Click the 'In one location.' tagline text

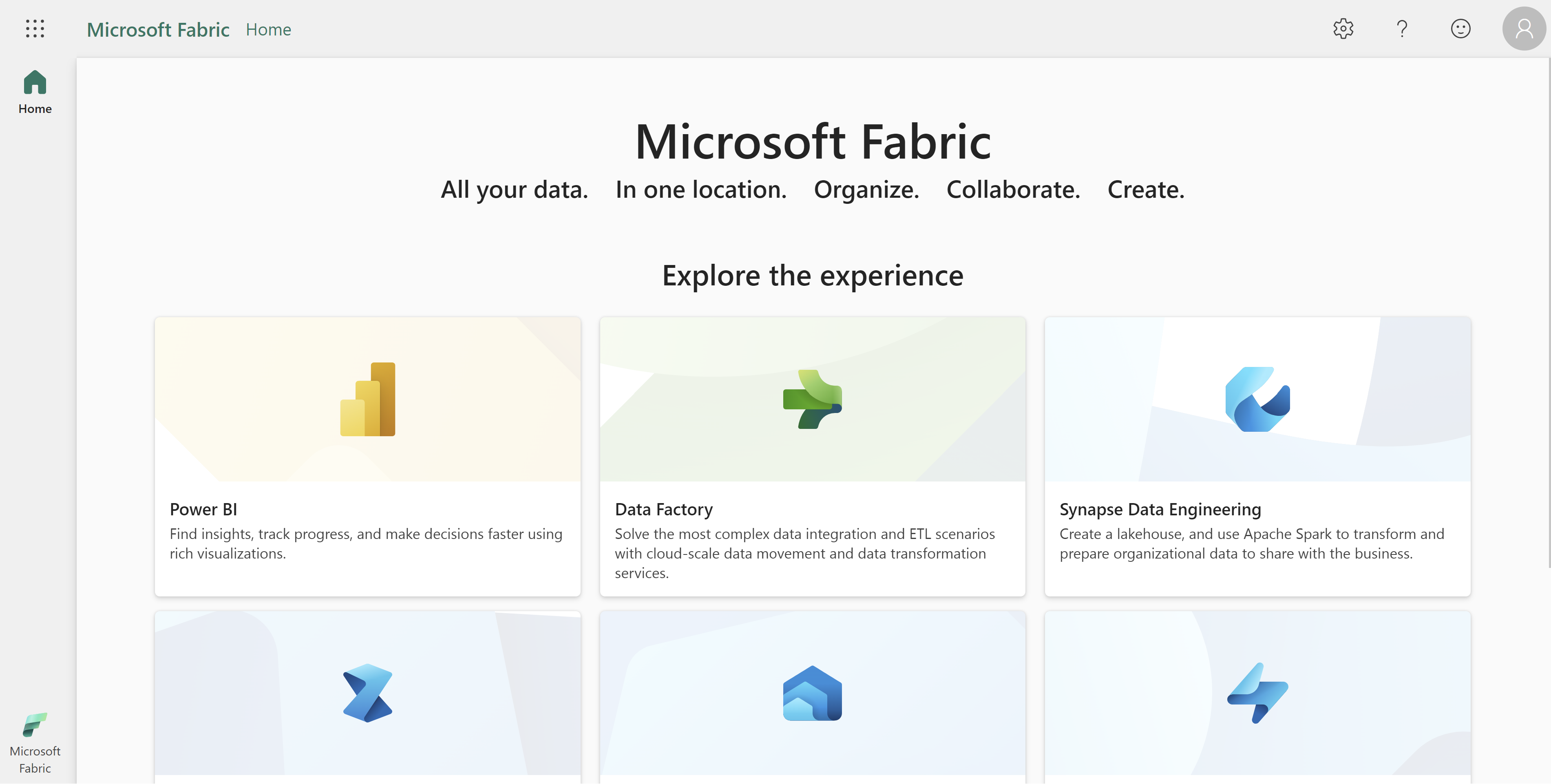click(701, 190)
